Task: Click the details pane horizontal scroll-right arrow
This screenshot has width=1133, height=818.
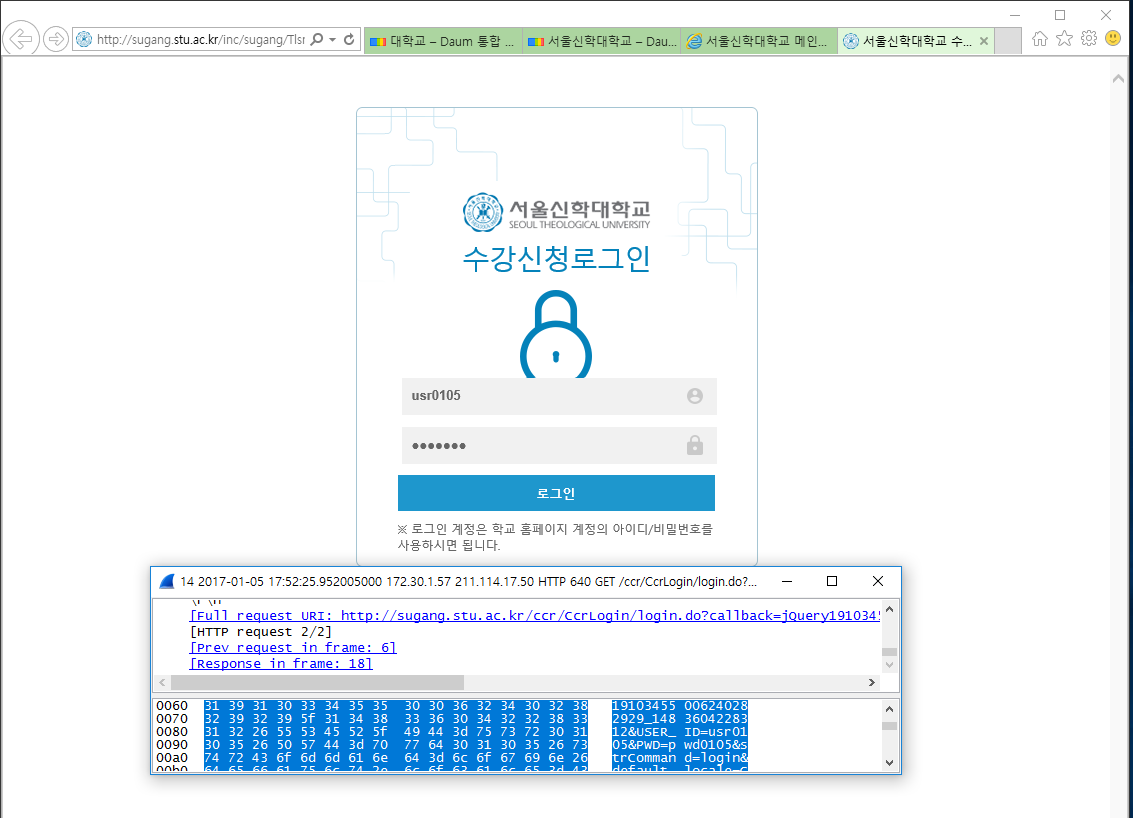Action: [x=872, y=683]
